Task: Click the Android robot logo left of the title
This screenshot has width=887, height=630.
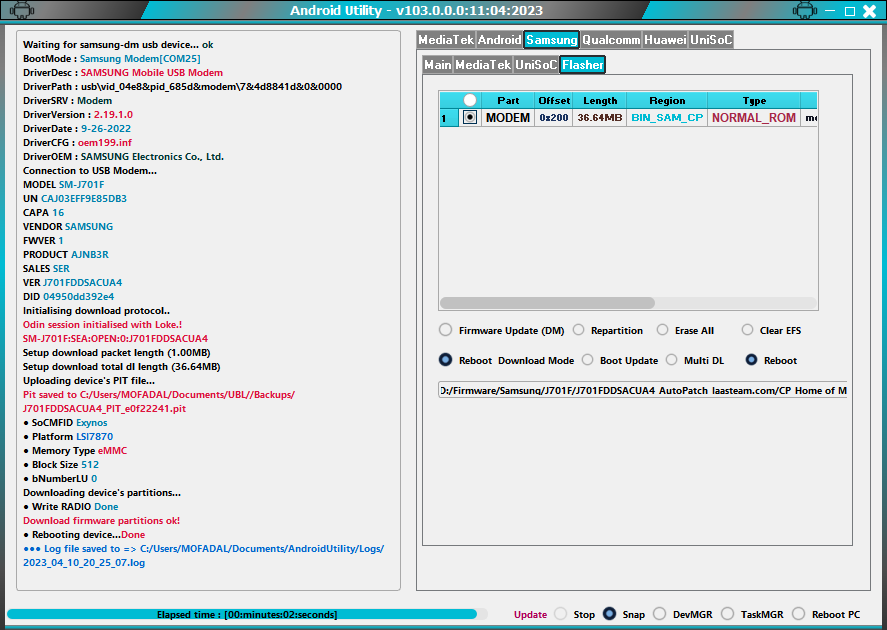Action: coord(21,10)
